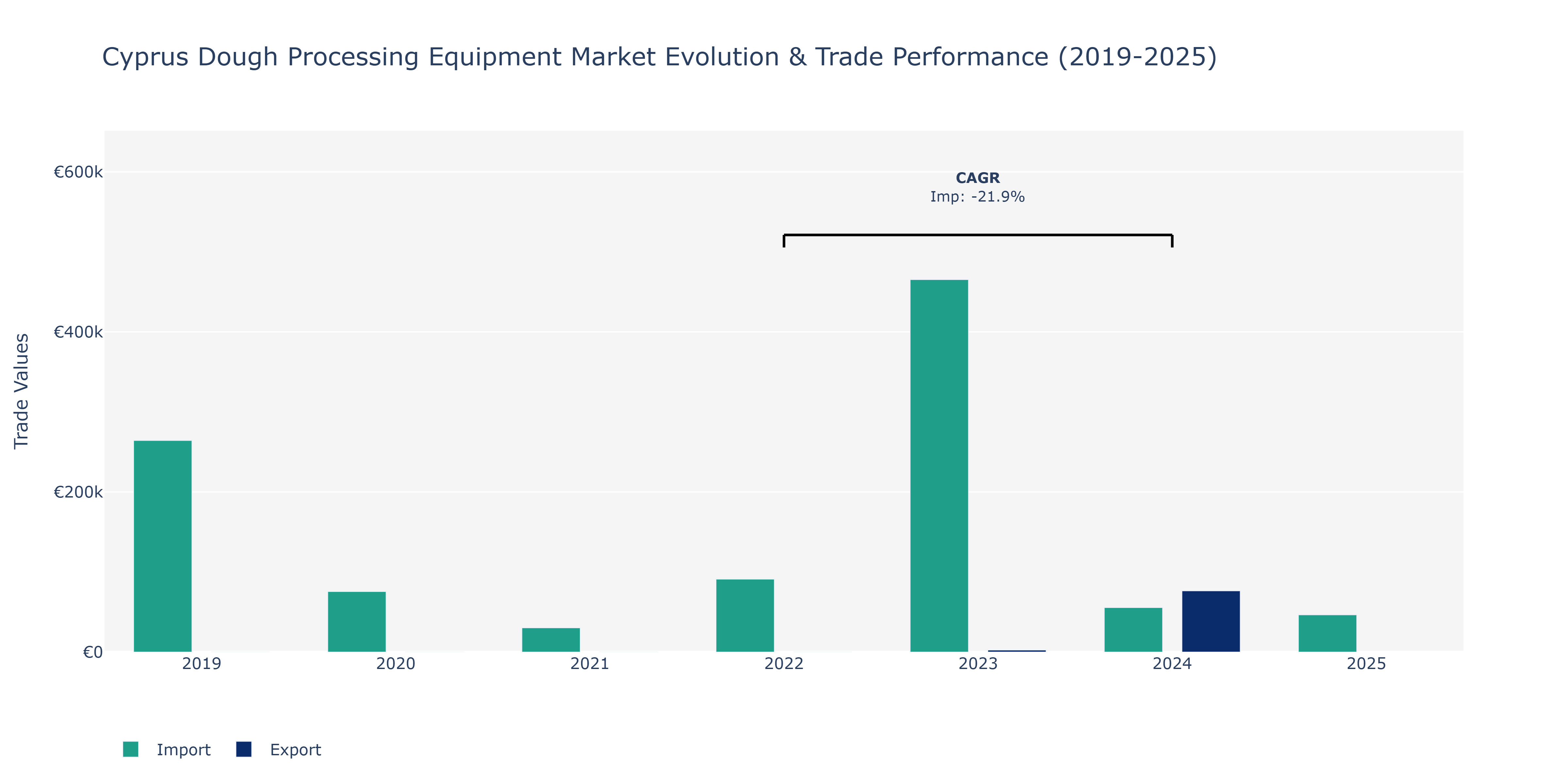The height and width of the screenshot is (784, 1568).
Task: Click the €200k axis label
Action: click(x=78, y=492)
